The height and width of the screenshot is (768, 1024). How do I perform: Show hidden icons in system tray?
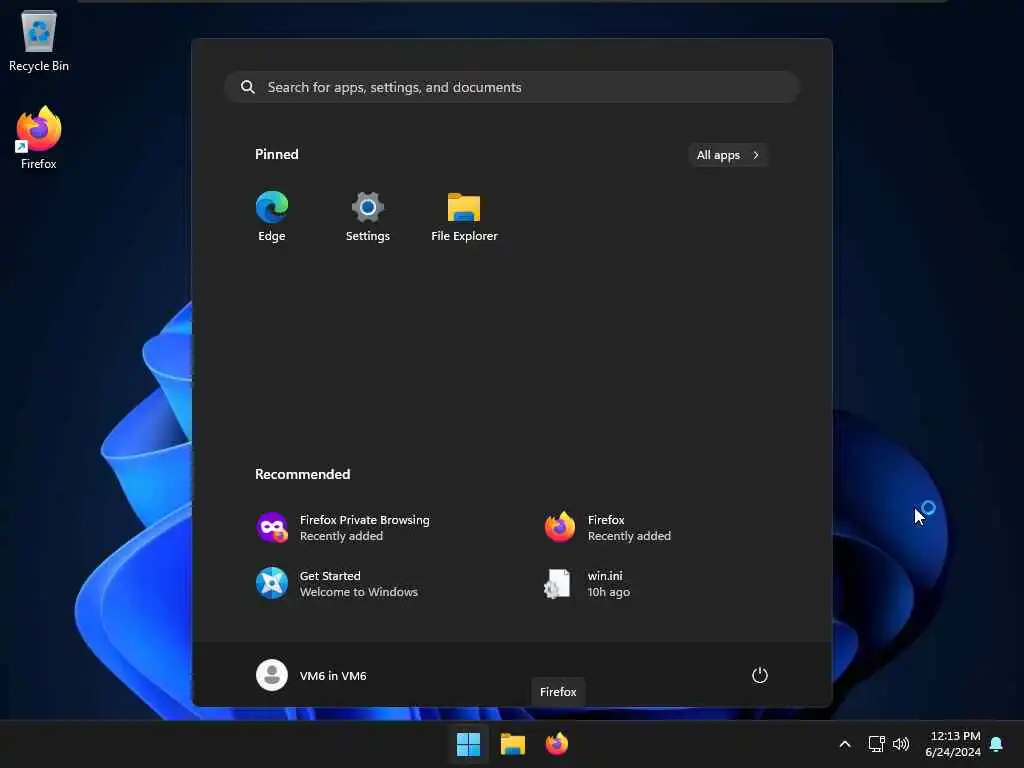pyautogui.click(x=844, y=744)
